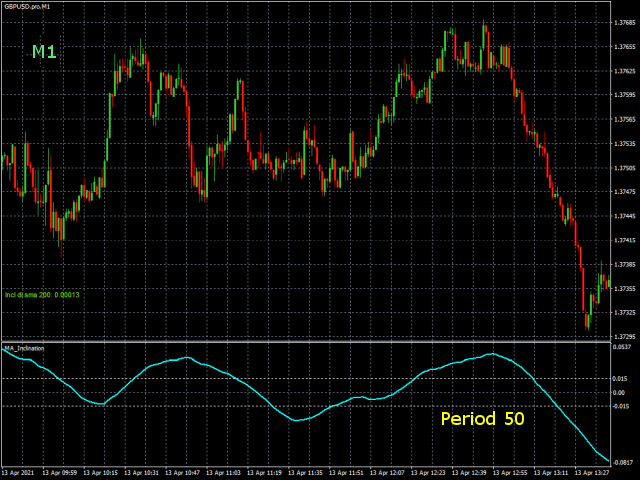
Task: Select the MA_Inclination indicator label
Action: coord(24,348)
